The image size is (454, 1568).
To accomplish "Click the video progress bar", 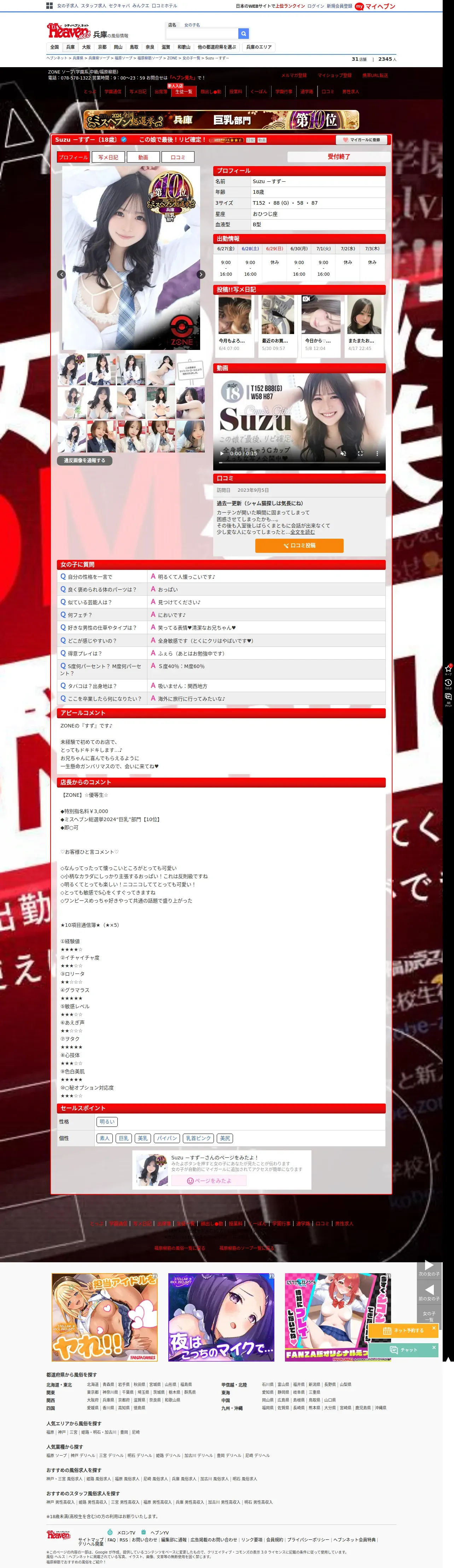I will (x=299, y=463).
